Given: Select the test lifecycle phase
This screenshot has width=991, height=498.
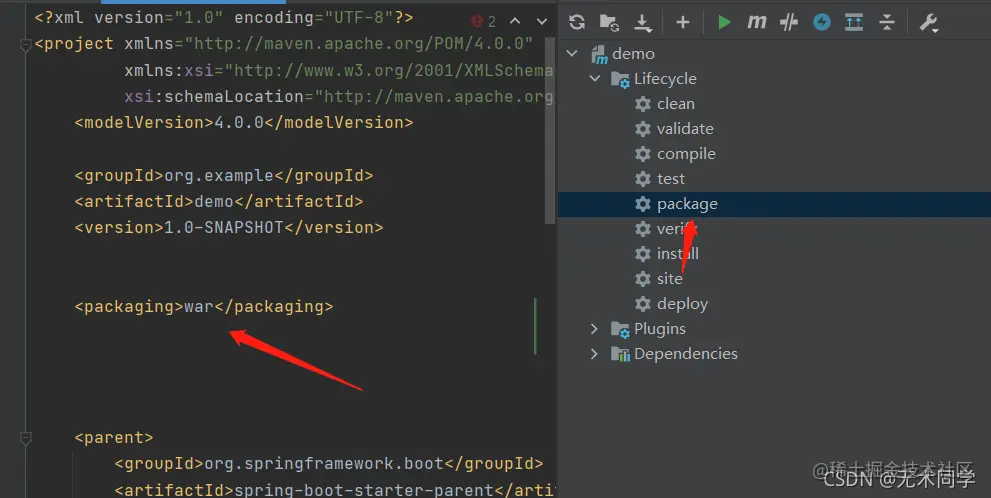Looking at the screenshot, I should pyautogui.click(x=671, y=179).
